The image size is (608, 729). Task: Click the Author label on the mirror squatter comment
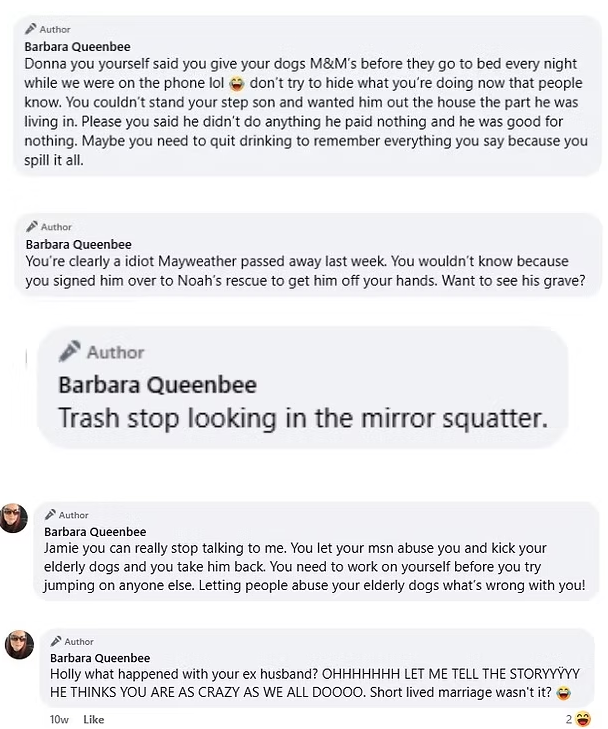pyautogui.click(x=115, y=352)
